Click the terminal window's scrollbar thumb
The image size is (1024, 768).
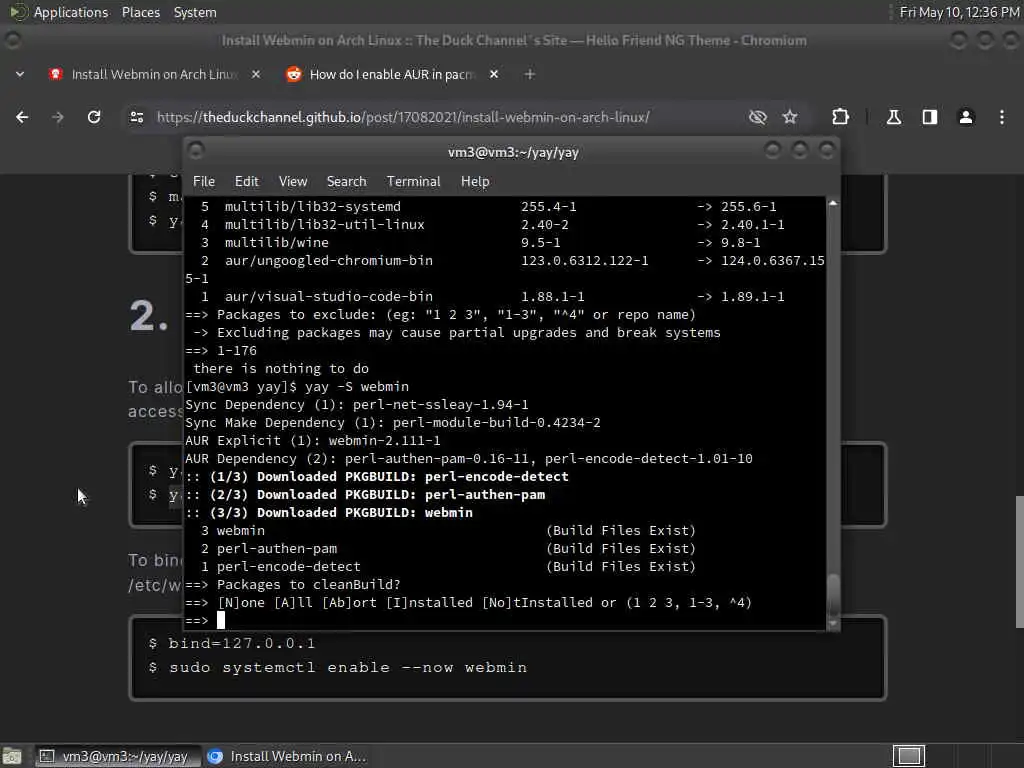833,594
